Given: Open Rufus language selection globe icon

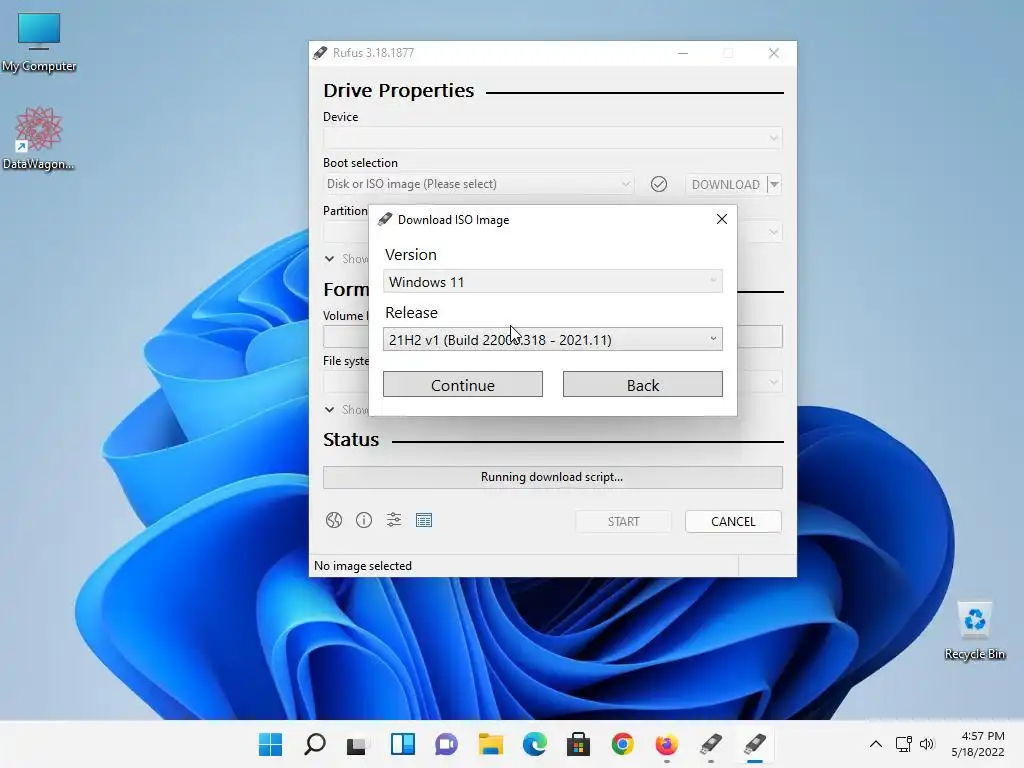Looking at the screenshot, I should (x=334, y=520).
